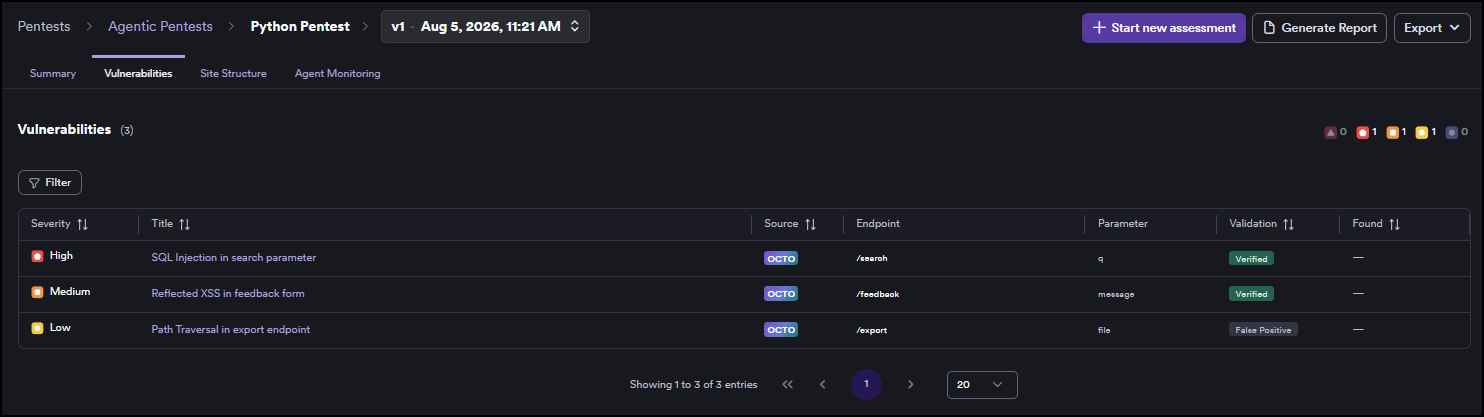Sort table by Validation column
Image resolution: width=1484 pixels, height=417 pixels.
coord(1288,224)
